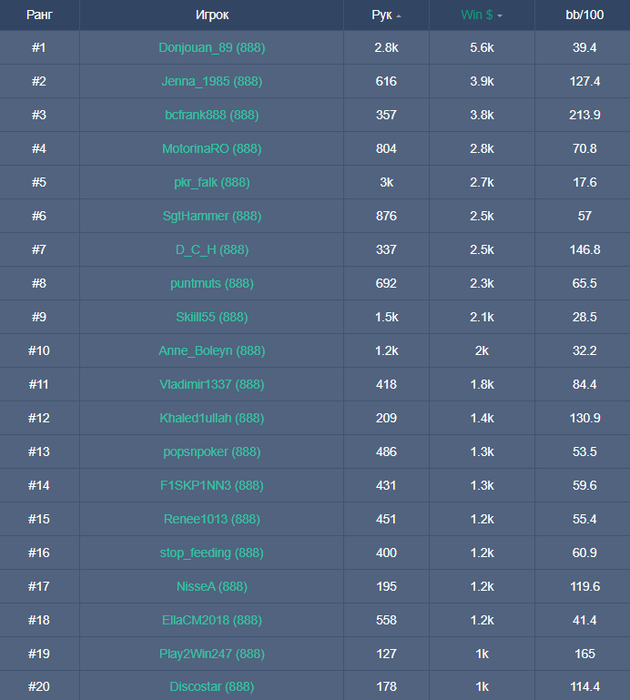Sort by the Рук column arrow
This screenshot has width=630, height=700.
pyautogui.click(x=399, y=17)
